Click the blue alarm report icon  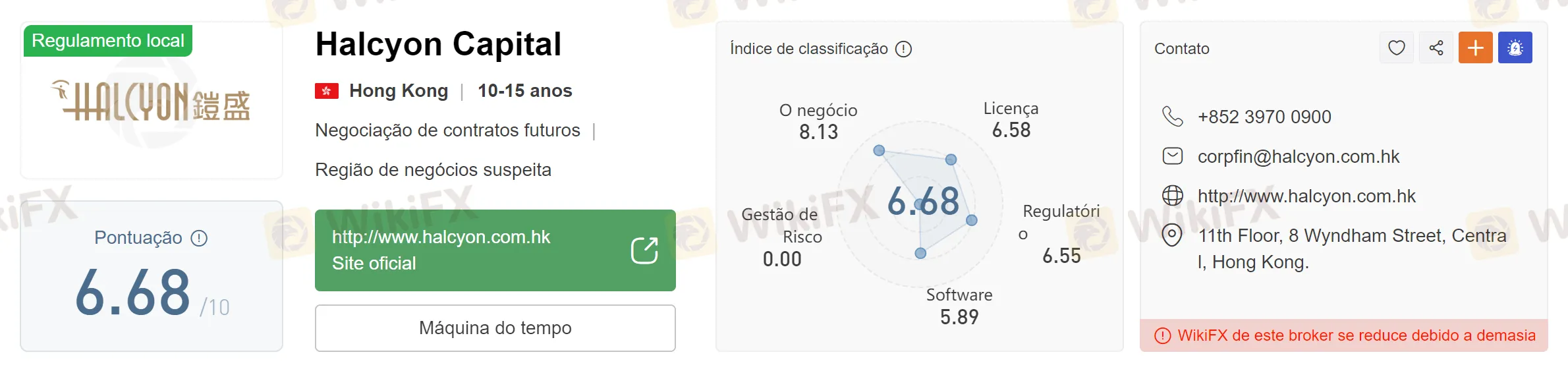coord(1515,48)
